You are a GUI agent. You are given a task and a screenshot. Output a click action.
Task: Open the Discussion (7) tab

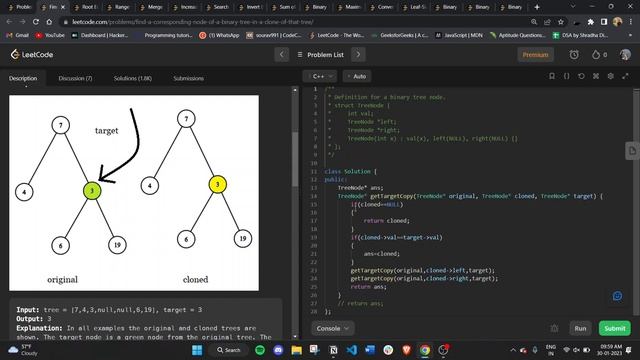(x=75, y=78)
